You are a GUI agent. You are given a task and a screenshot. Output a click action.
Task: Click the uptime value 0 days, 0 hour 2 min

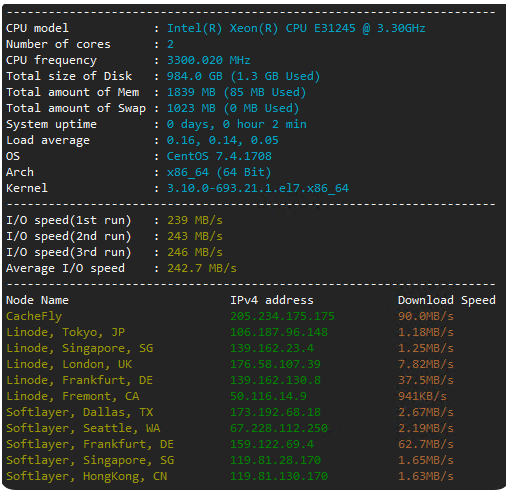click(x=236, y=124)
